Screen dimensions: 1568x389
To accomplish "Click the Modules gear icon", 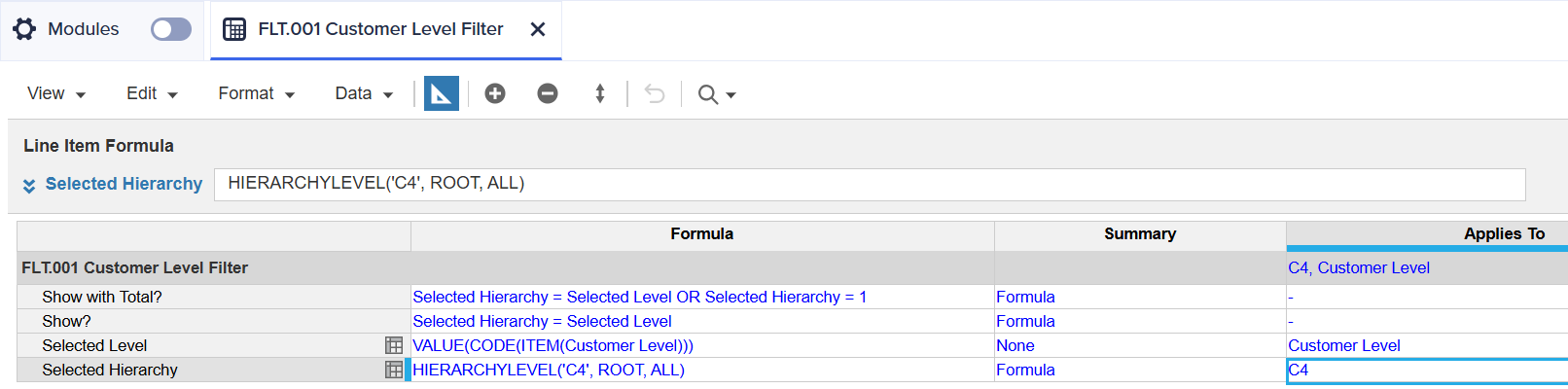I will coord(24,29).
